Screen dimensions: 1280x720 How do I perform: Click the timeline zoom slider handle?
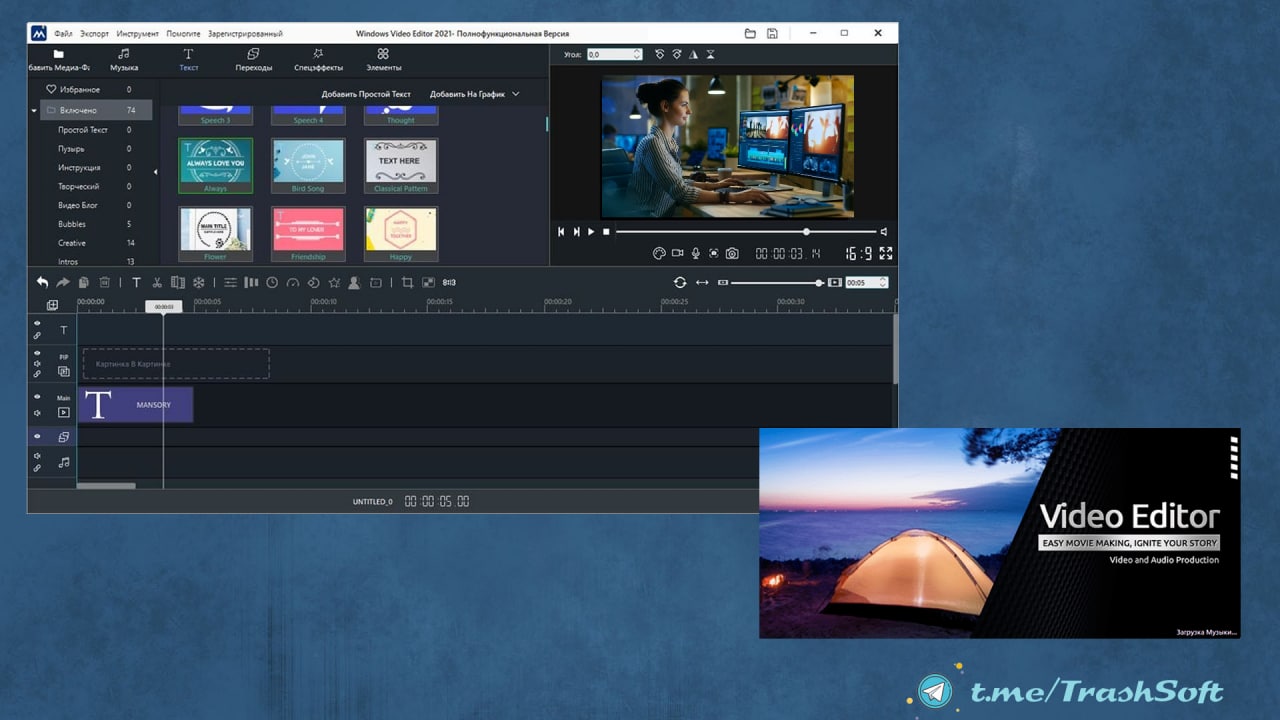(x=819, y=283)
